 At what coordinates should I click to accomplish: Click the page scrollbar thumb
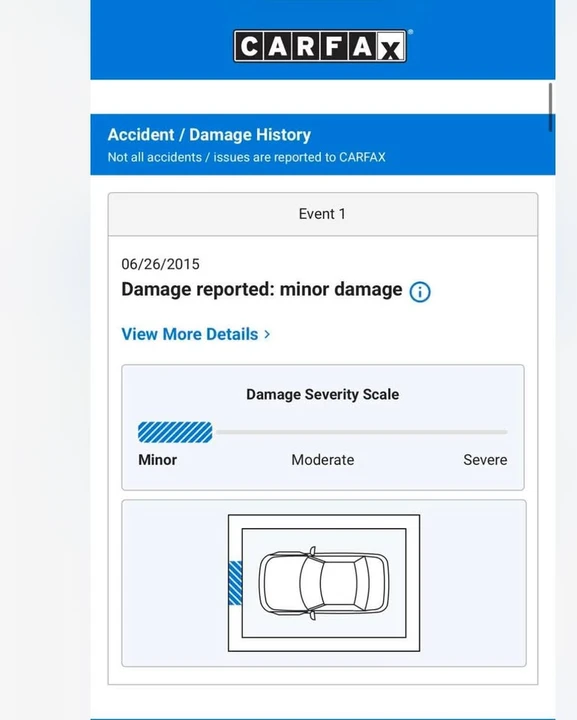click(x=550, y=107)
